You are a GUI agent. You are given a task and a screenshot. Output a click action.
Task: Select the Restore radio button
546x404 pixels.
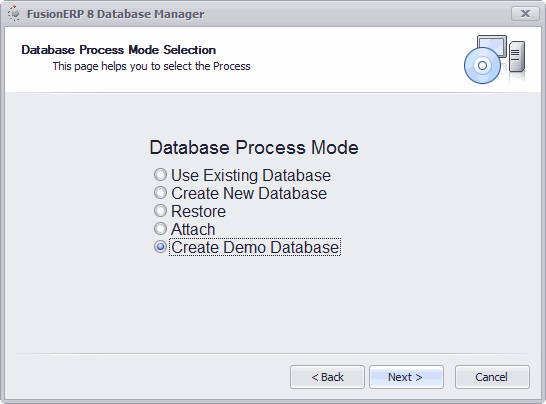click(x=160, y=211)
